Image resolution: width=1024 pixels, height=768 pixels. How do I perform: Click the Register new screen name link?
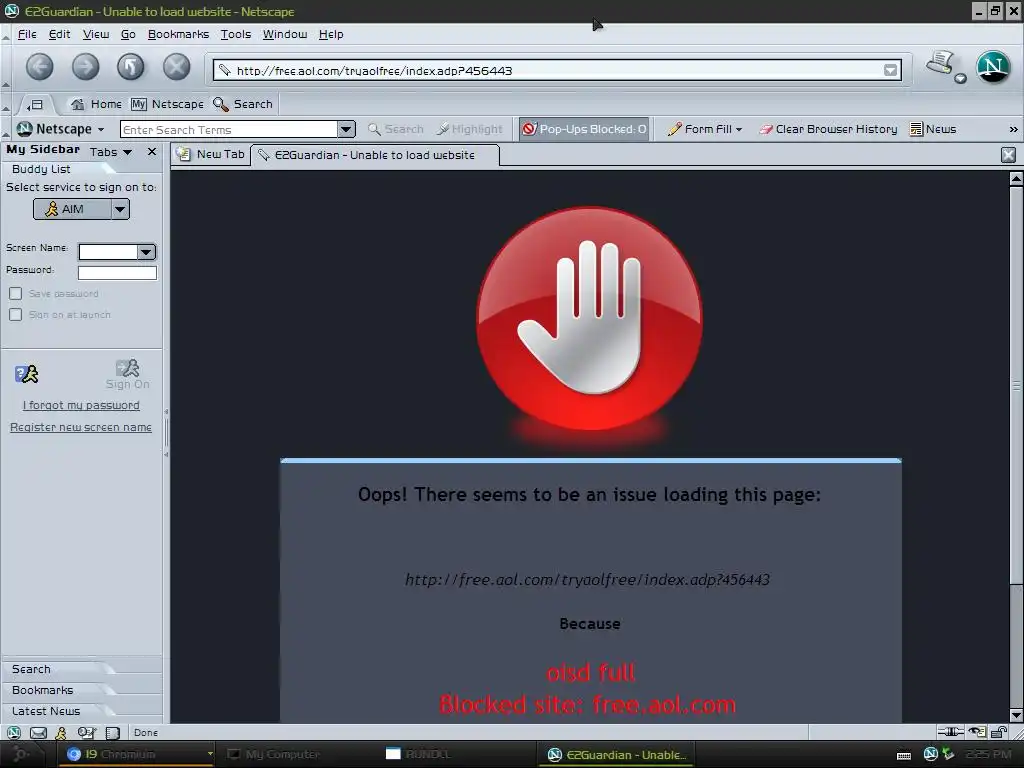tap(81, 428)
